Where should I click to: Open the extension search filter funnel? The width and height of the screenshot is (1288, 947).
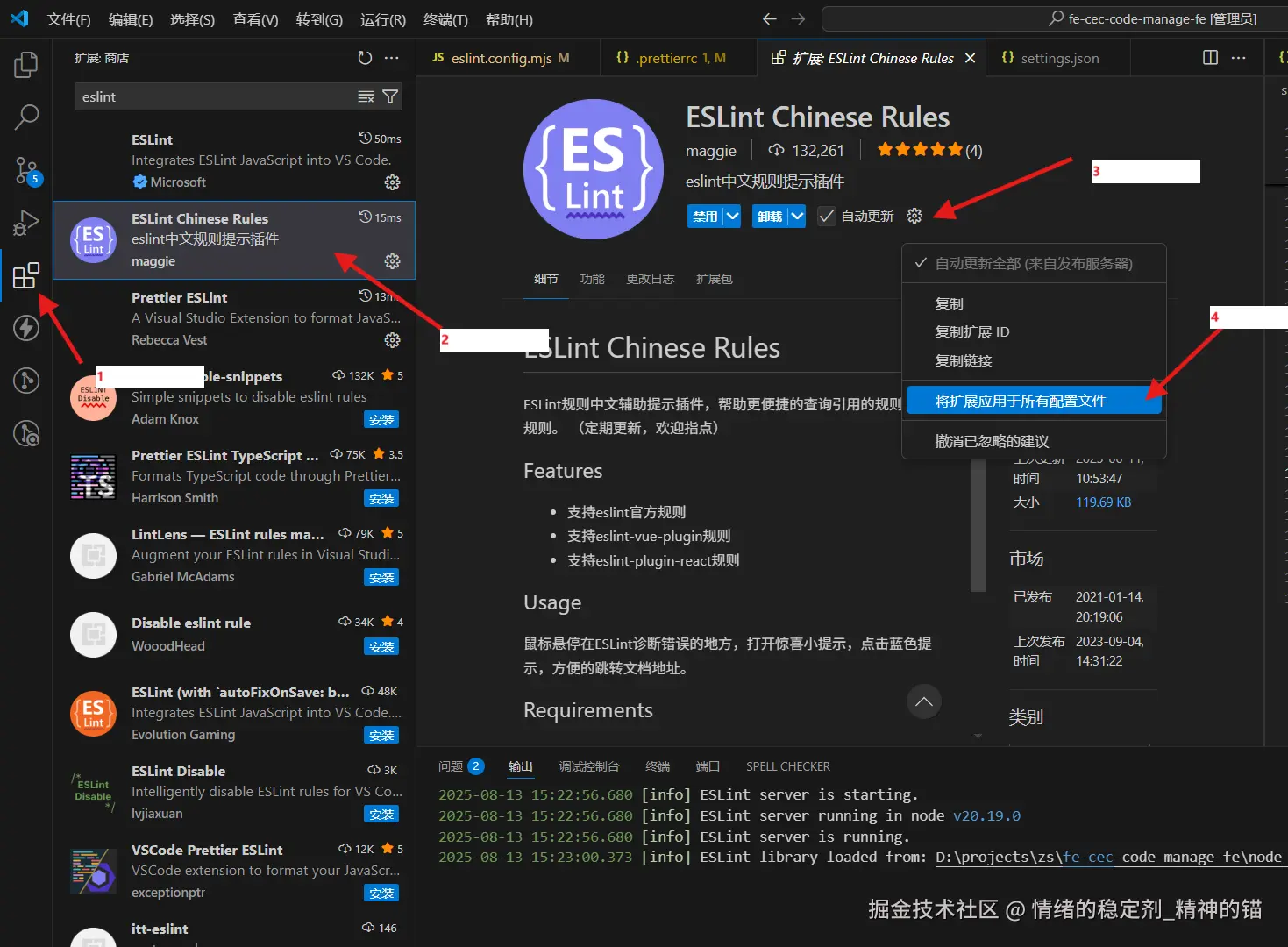click(x=390, y=96)
